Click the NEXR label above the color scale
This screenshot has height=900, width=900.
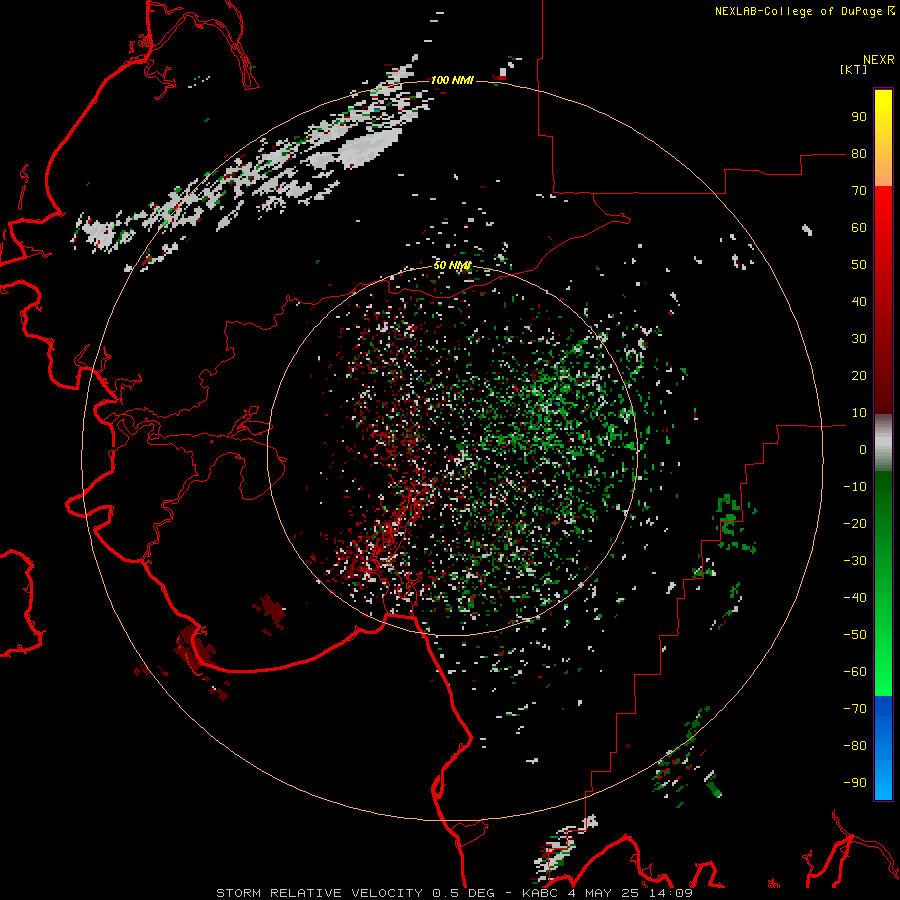click(879, 60)
